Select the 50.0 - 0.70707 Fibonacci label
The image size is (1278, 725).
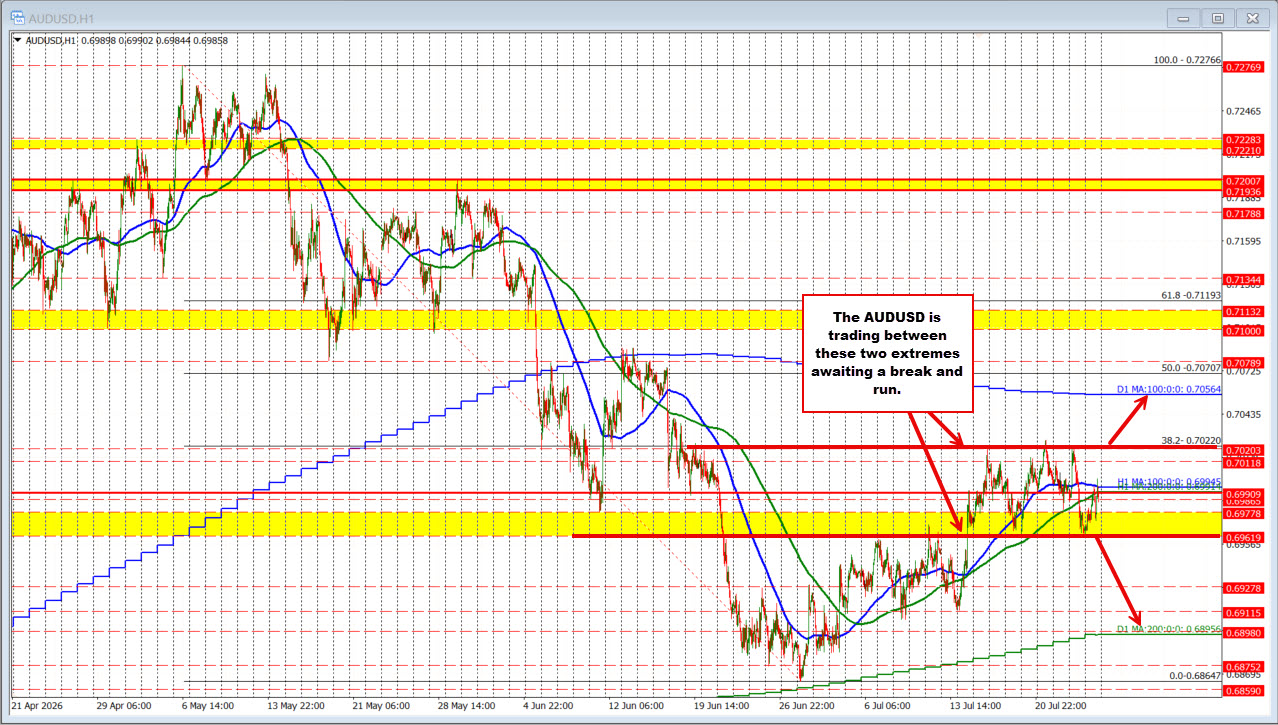coord(1191,368)
